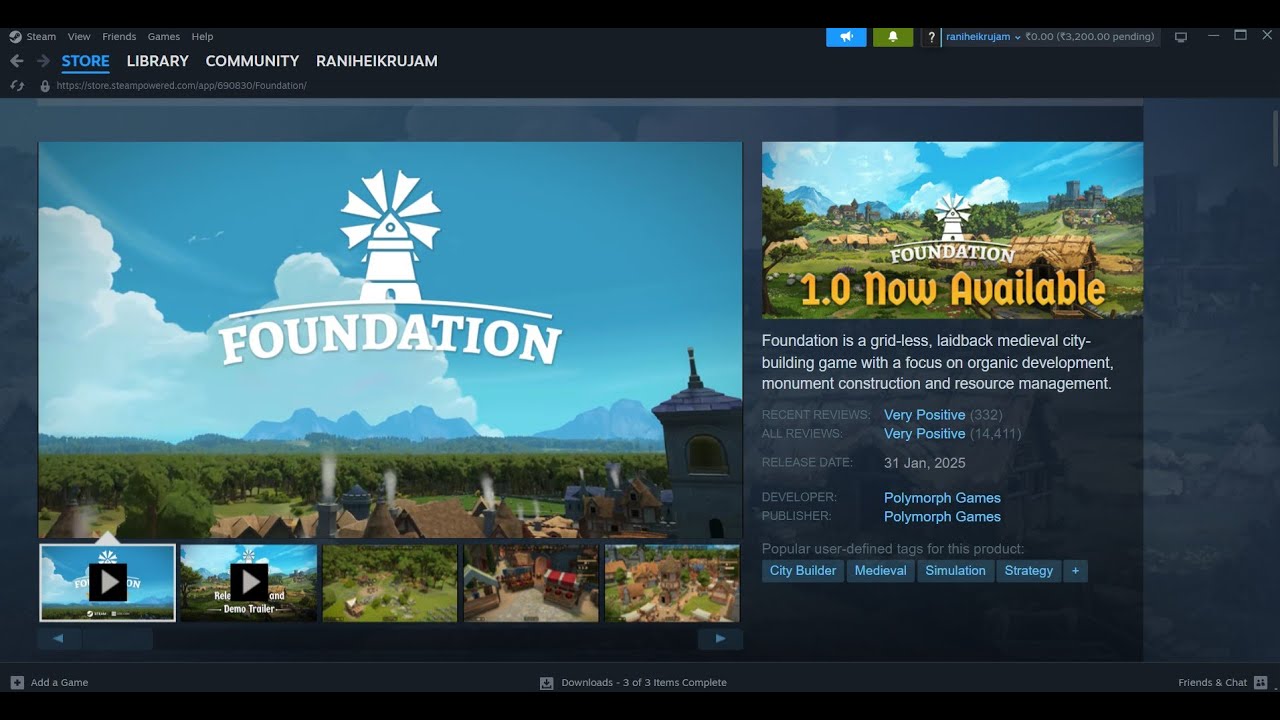Open the View menu
This screenshot has height=720, width=1280.
(79, 37)
